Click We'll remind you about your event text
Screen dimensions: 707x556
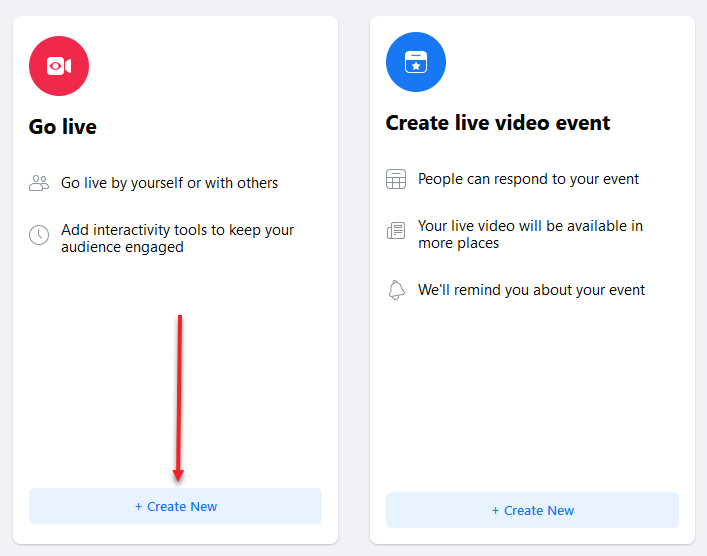click(532, 290)
